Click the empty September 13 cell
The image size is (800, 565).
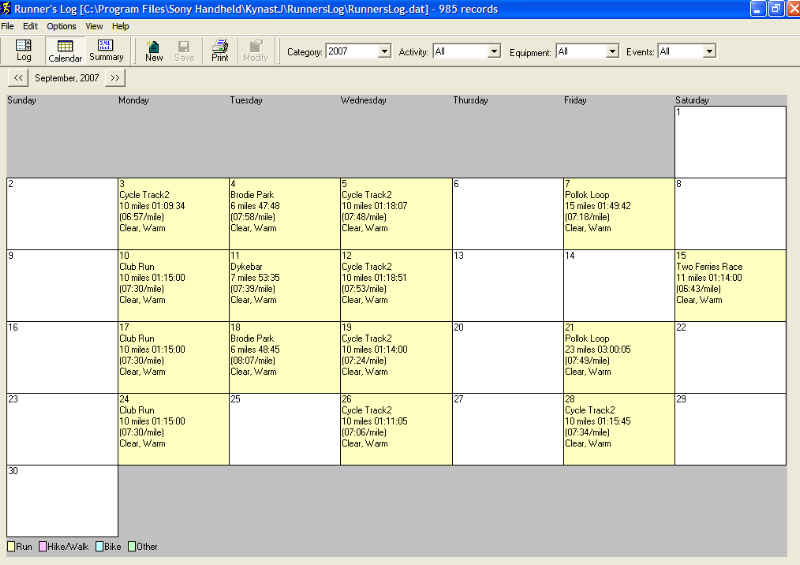(x=508, y=286)
